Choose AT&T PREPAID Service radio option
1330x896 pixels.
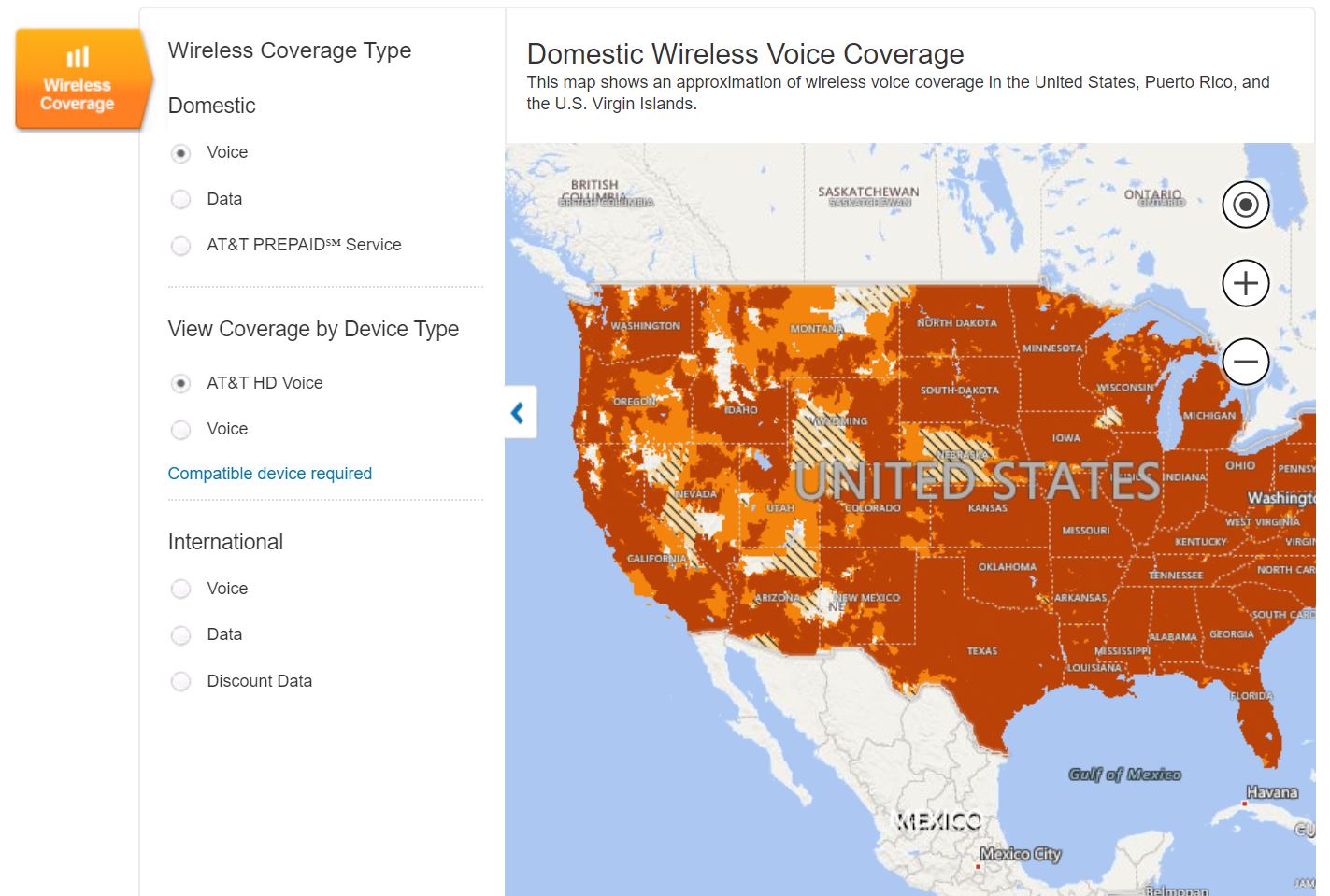point(181,246)
